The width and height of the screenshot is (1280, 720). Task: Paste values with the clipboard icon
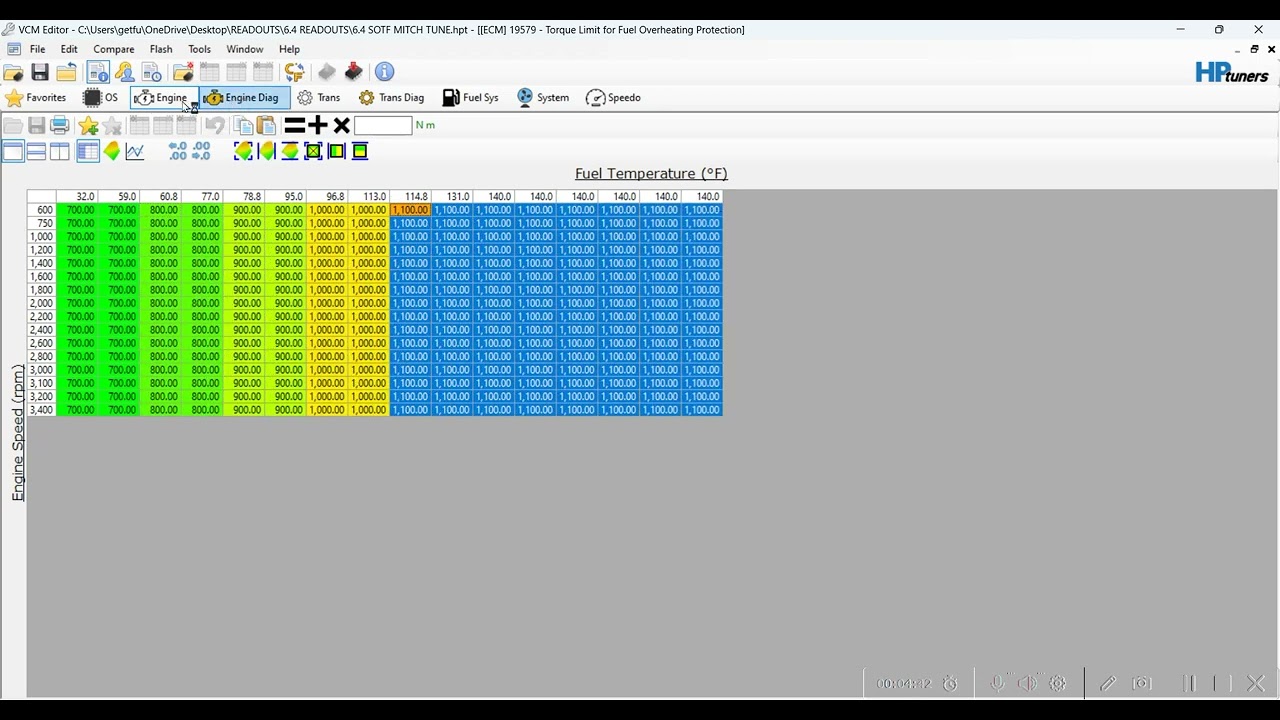click(x=266, y=125)
